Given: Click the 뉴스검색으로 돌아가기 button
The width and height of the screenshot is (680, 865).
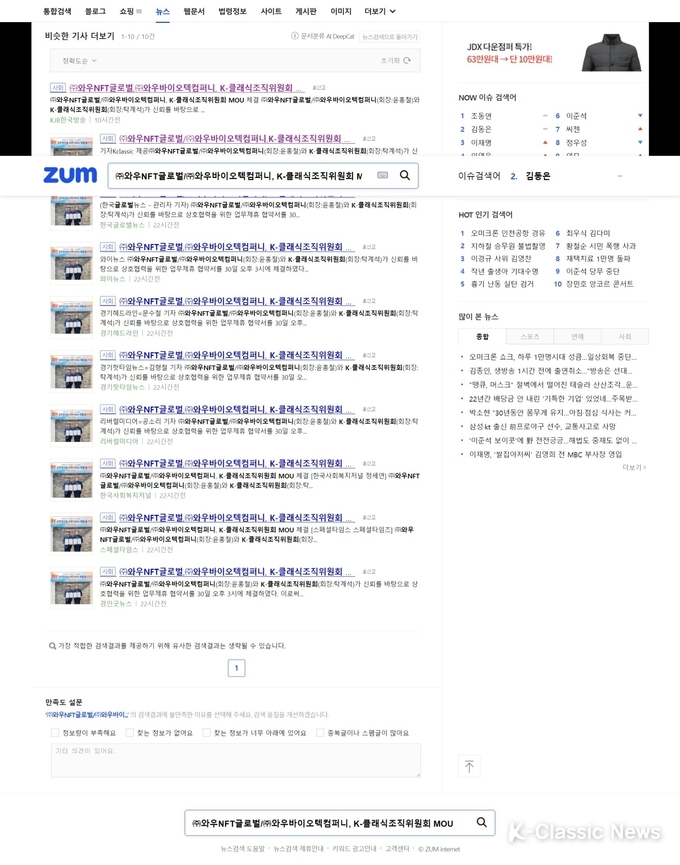Looking at the screenshot, I should tap(390, 36).
